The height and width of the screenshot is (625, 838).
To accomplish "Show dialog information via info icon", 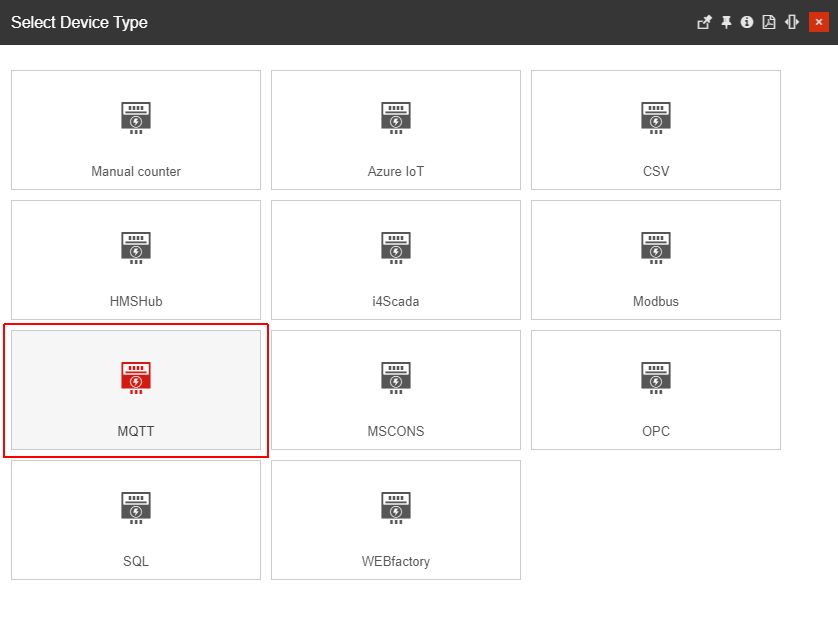I will tap(746, 21).
